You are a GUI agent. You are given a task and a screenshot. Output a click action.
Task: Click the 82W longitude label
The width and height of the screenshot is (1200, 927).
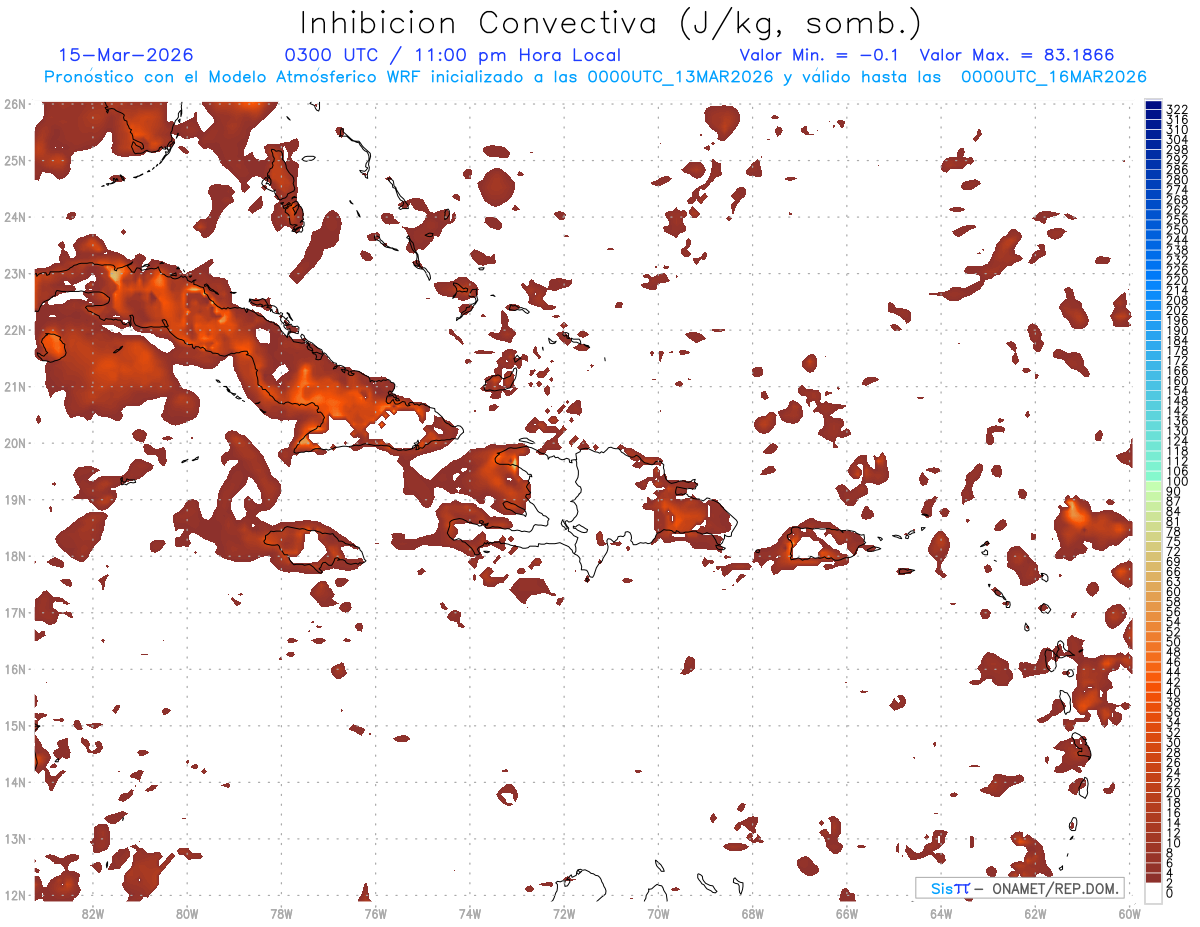pos(93,913)
